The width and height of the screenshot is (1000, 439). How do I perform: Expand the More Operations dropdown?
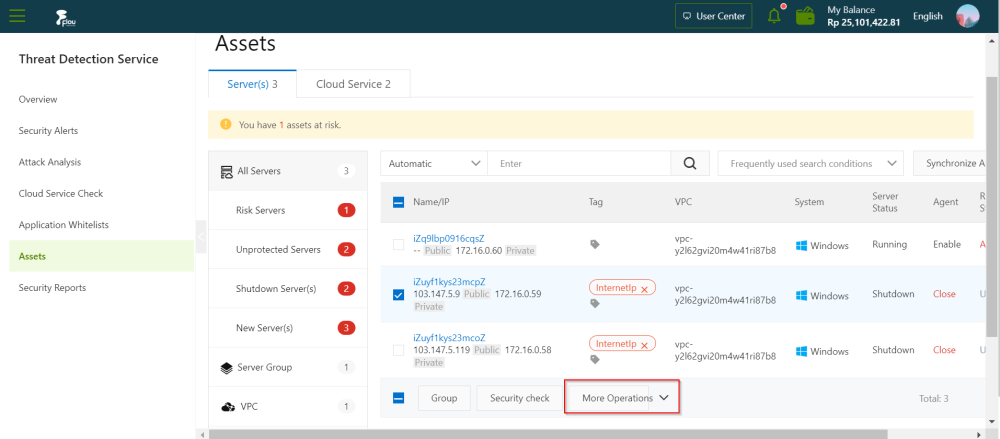[622, 398]
